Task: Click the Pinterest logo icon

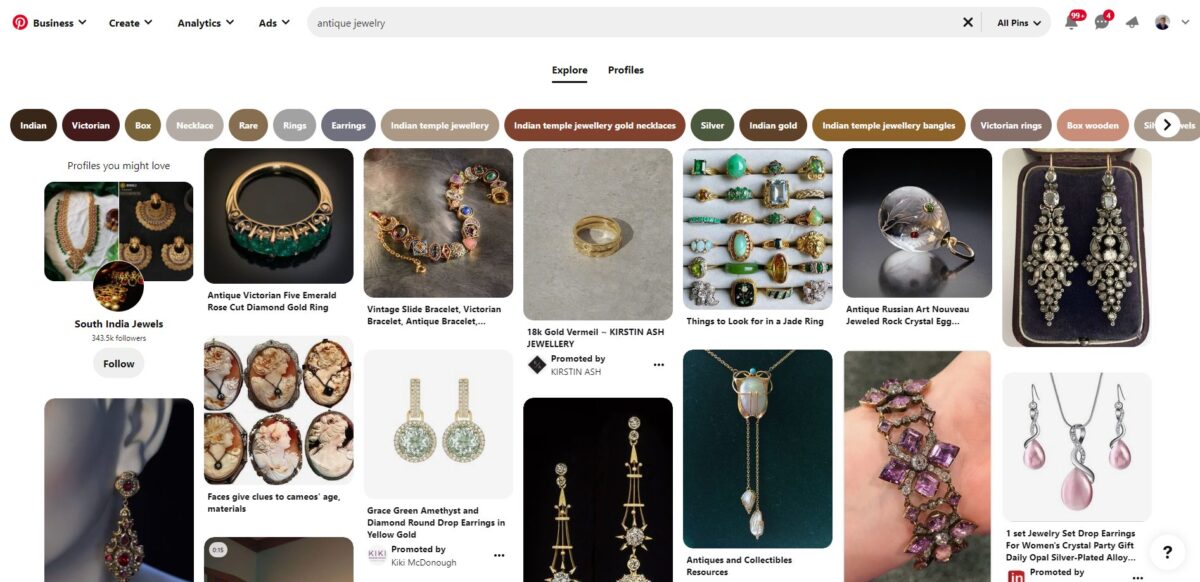Action: pyautogui.click(x=19, y=21)
